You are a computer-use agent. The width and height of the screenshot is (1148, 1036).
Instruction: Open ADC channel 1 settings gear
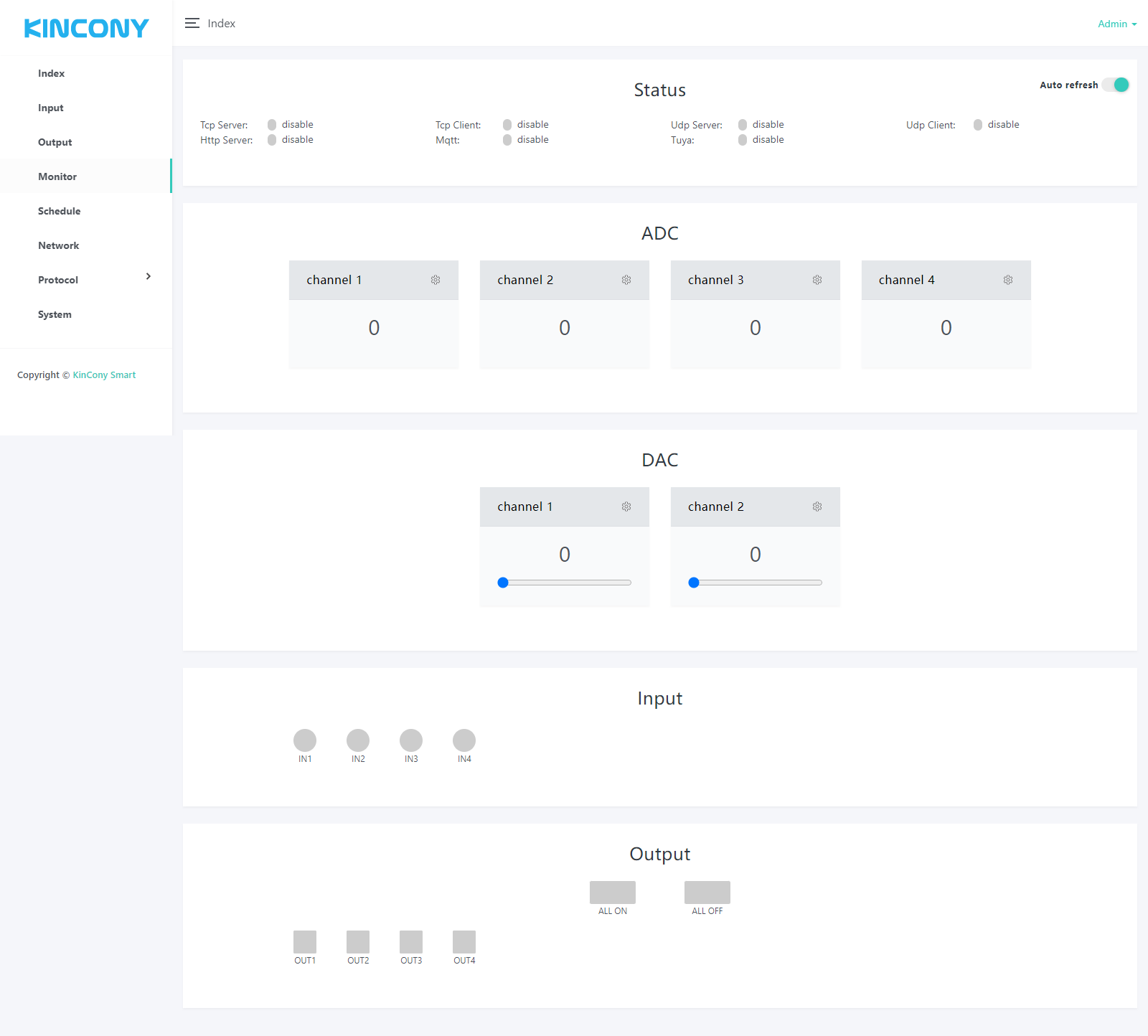(x=436, y=280)
